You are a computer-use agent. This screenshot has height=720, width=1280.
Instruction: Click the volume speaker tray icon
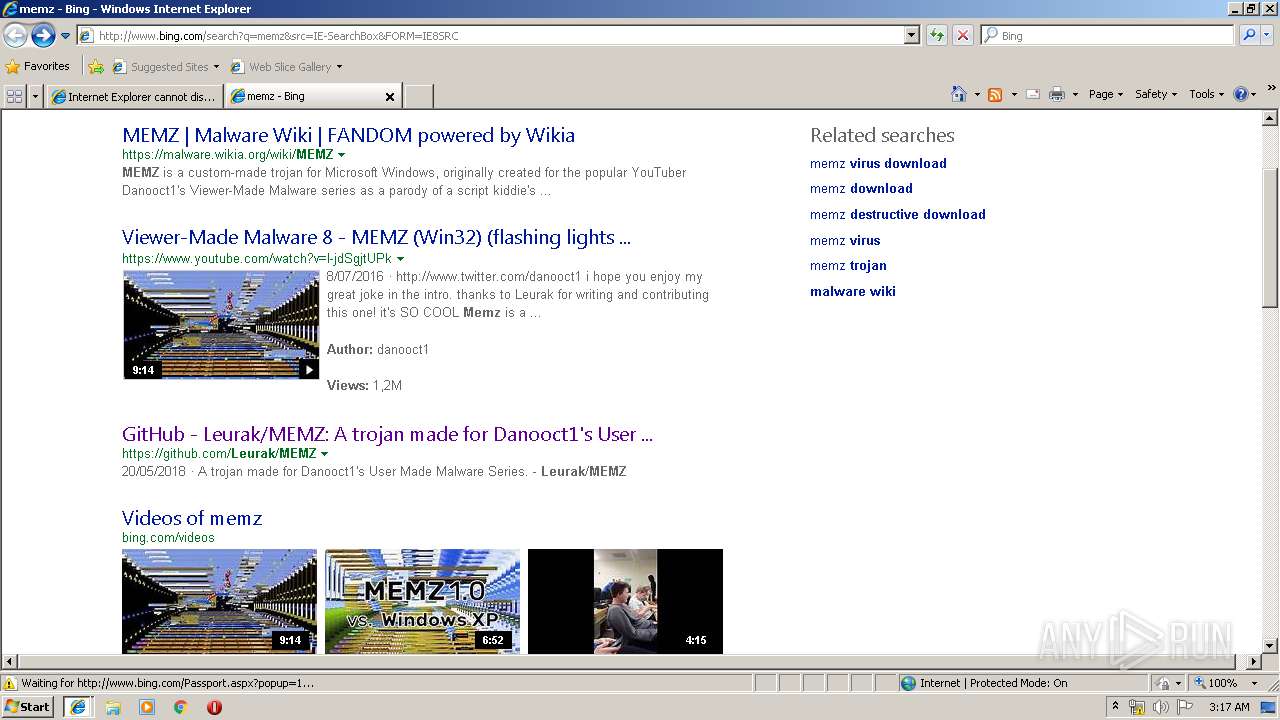1161,707
